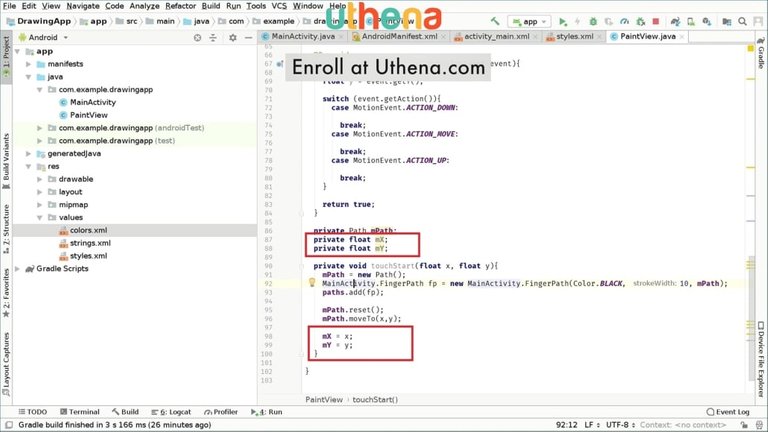Image resolution: width=768 pixels, height=432 pixels.
Task: Open the Project Structure icon
Action: click(x=727, y=22)
